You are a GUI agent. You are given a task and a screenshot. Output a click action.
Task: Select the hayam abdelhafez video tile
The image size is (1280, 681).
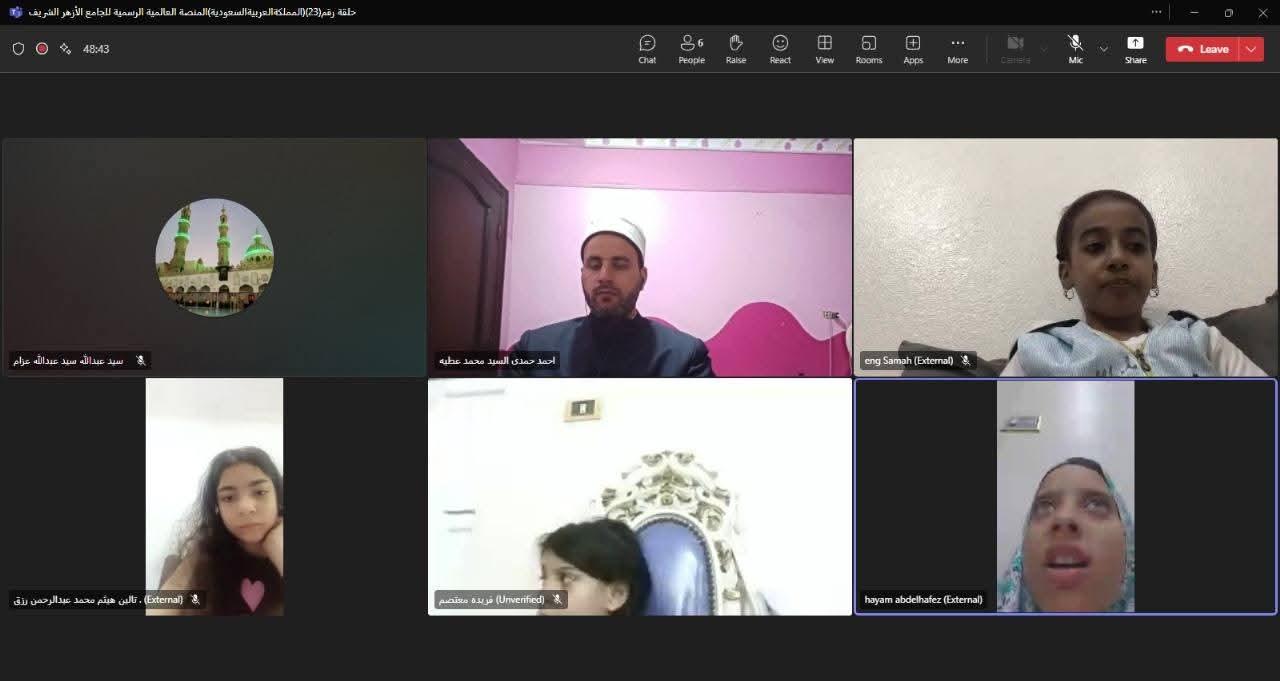(1065, 496)
